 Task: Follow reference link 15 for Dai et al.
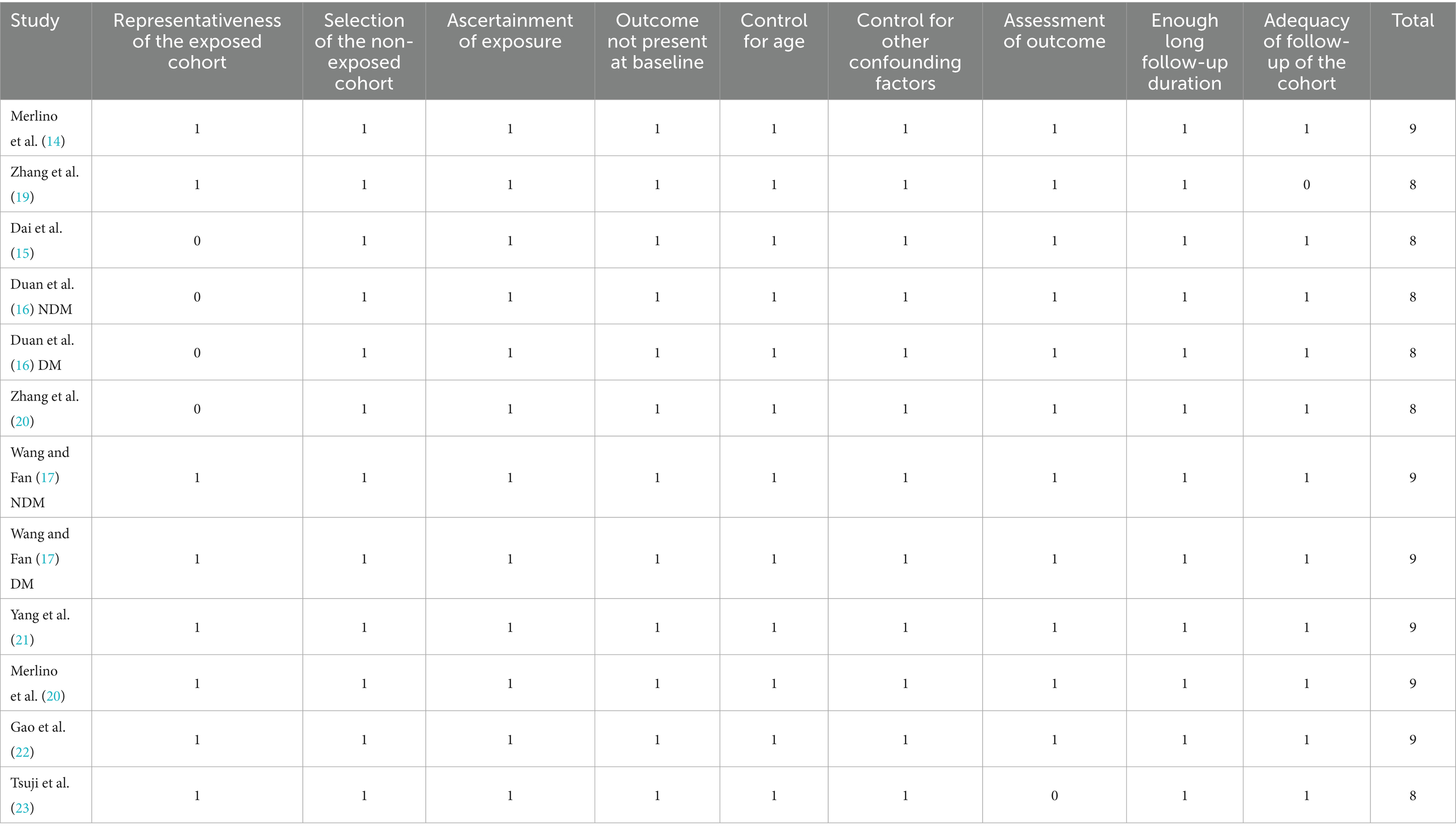22,253
